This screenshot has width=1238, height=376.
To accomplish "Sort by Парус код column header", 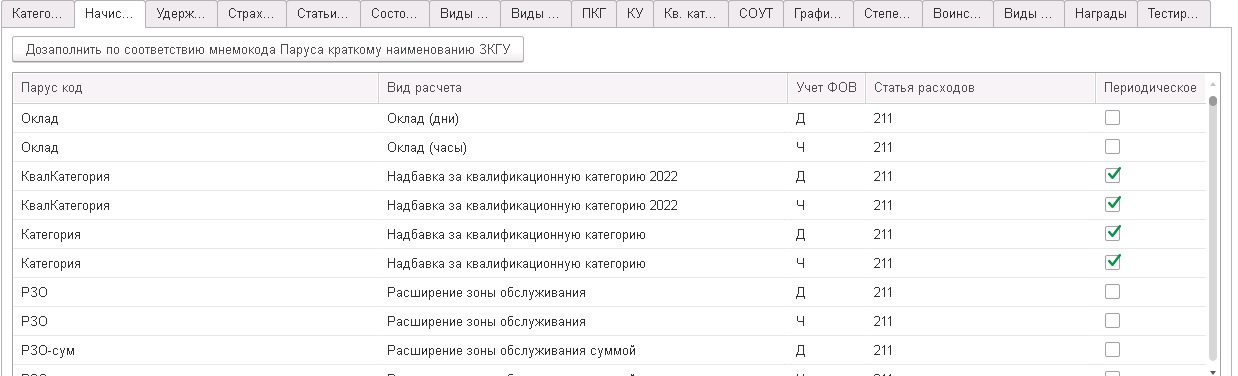I will pyautogui.click(x=196, y=88).
